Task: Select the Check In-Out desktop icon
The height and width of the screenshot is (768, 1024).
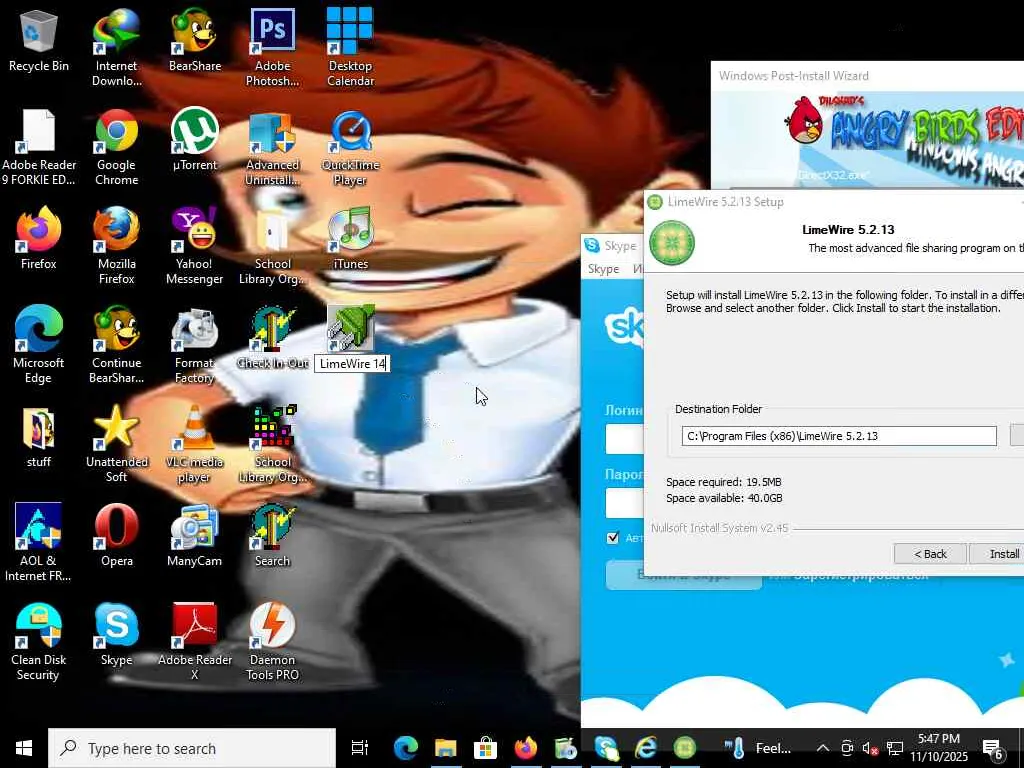Action: click(x=272, y=338)
